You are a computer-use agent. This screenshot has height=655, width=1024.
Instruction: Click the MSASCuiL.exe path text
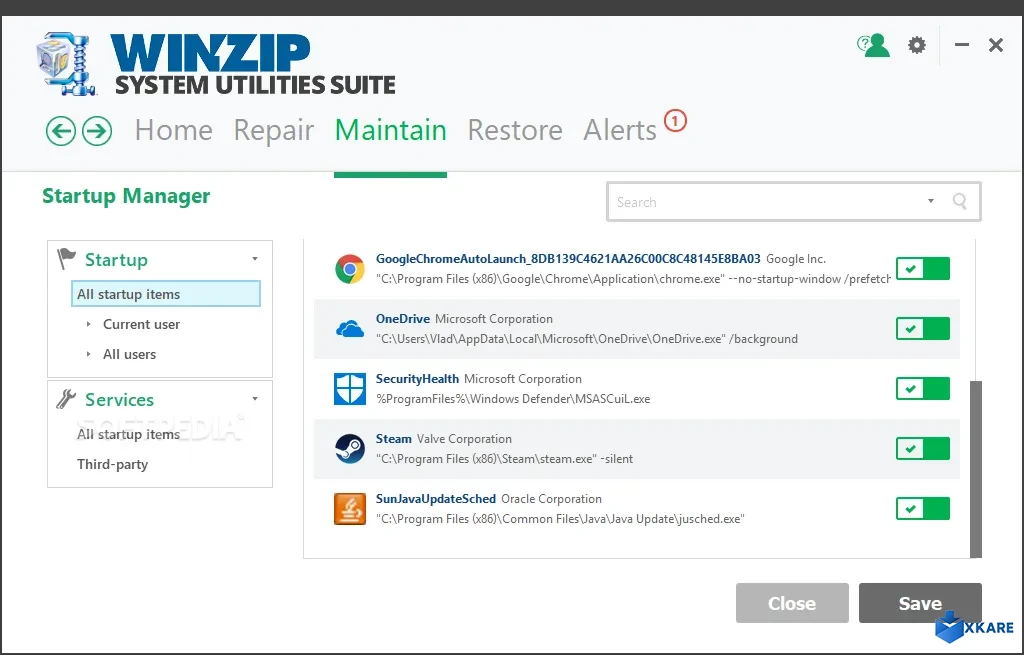513,399
